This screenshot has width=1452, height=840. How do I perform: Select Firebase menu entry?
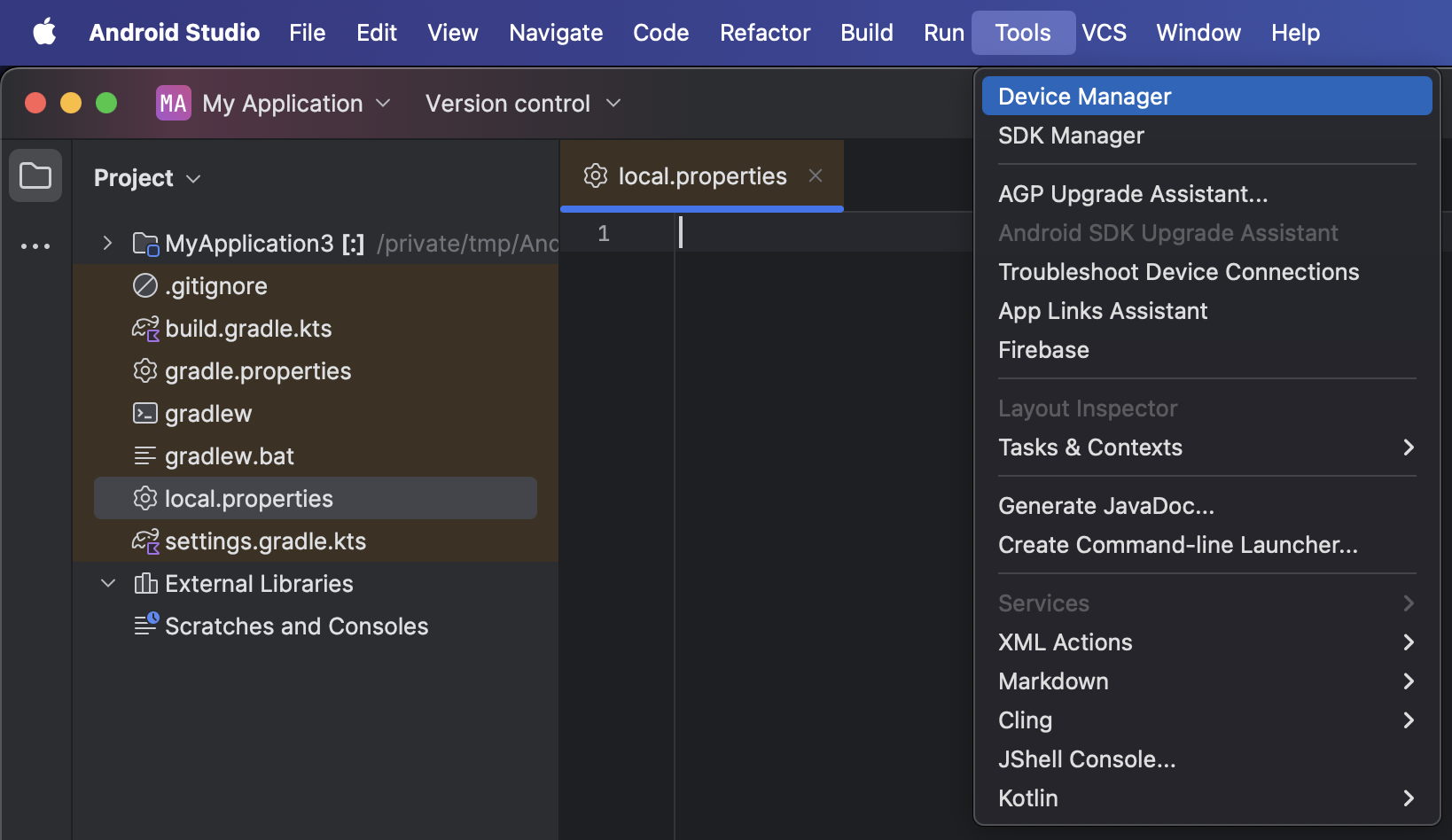coord(1206,350)
